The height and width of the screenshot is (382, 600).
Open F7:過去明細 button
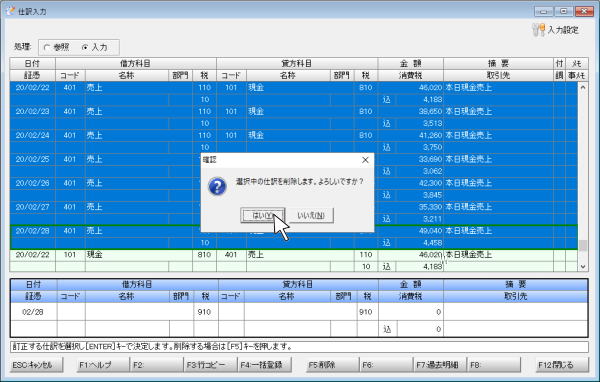tap(440, 365)
